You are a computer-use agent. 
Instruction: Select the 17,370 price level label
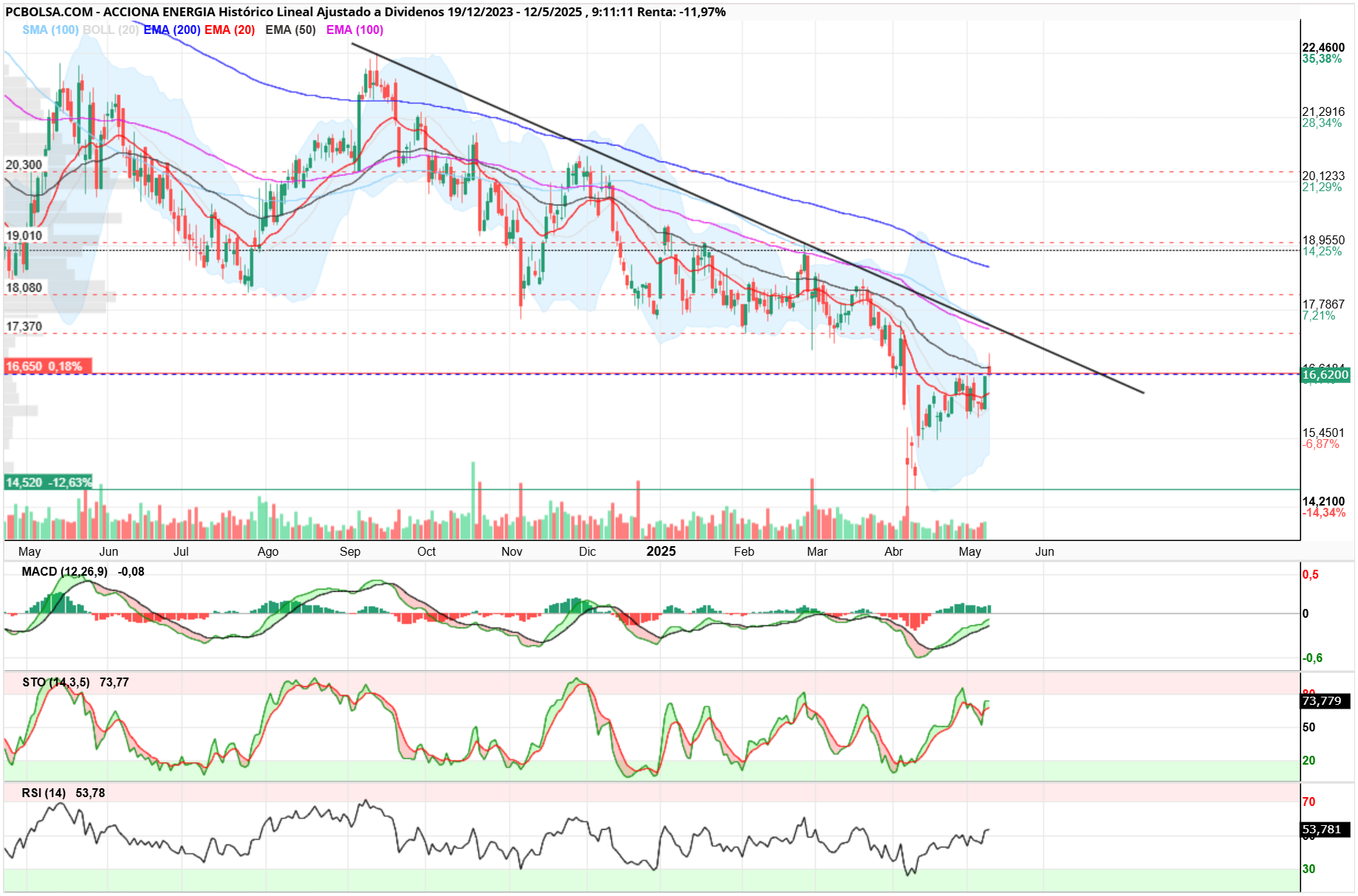click(24, 326)
